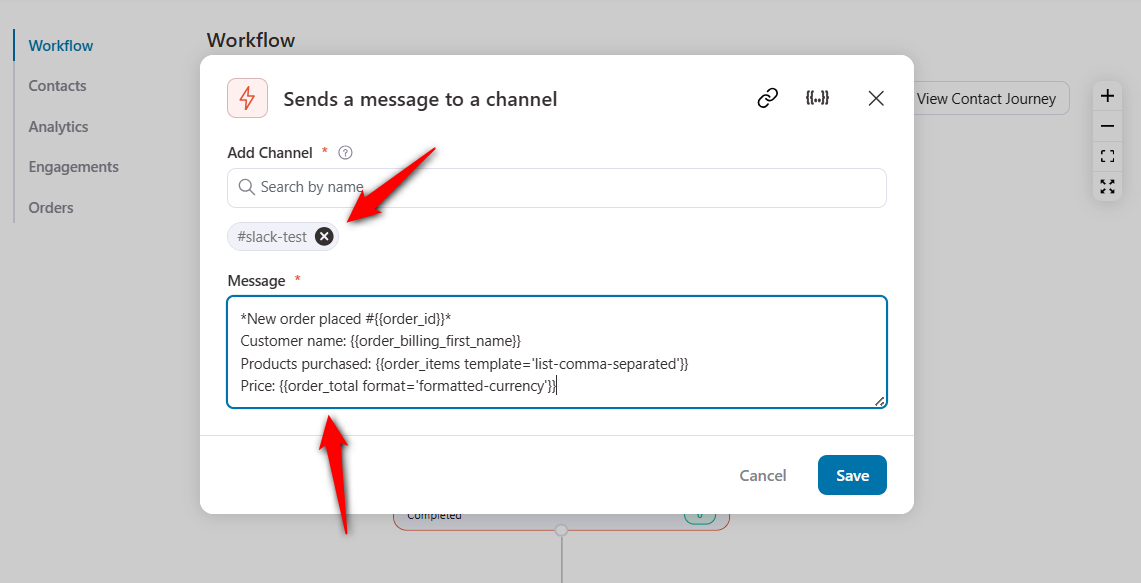Viewport: 1141px width, 583px height.
Task: Switch to the Contacts section
Action: point(57,85)
